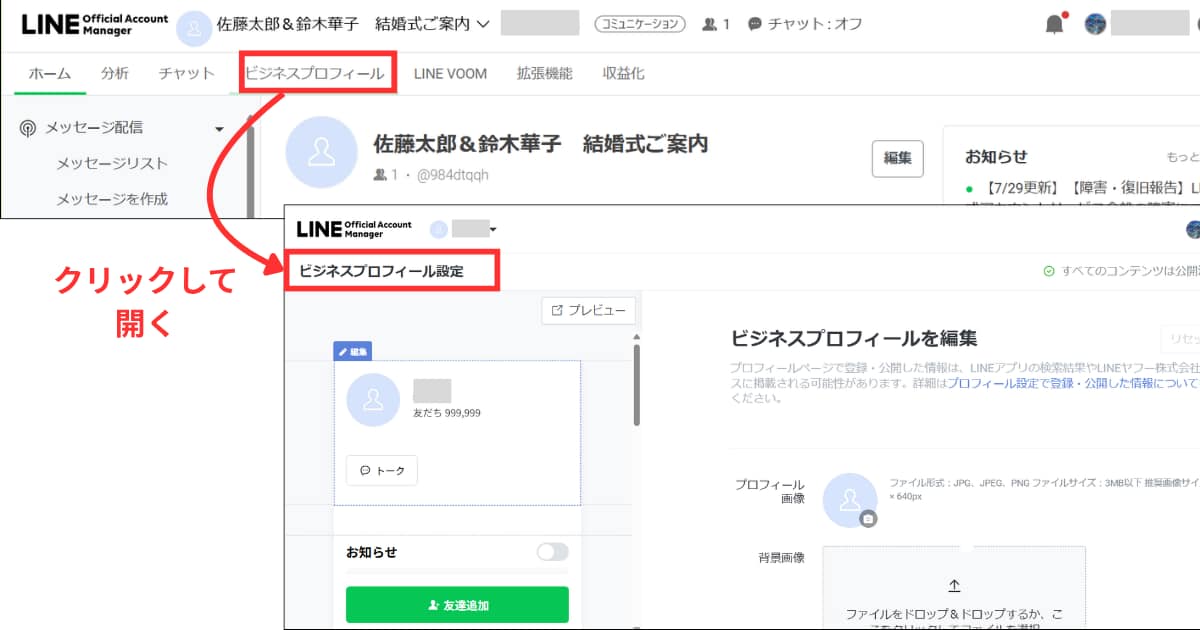Open the 収益化 tab

pyautogui.click(x=623, y=73)
